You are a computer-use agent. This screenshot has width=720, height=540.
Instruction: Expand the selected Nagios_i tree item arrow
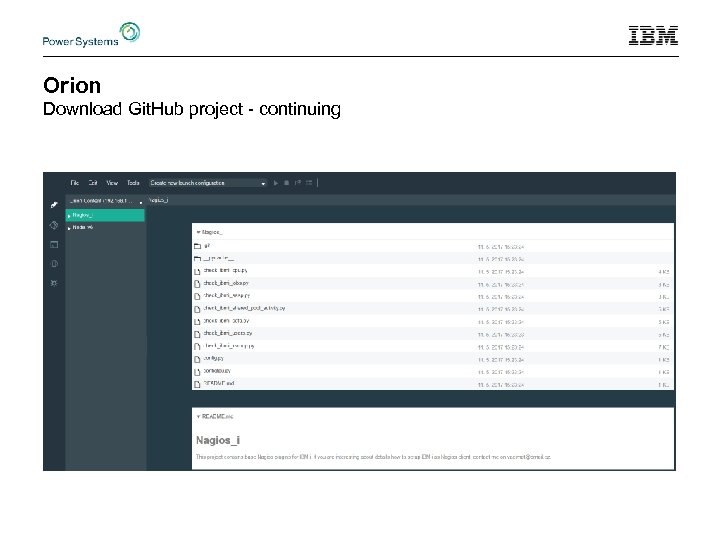(69, 215)
